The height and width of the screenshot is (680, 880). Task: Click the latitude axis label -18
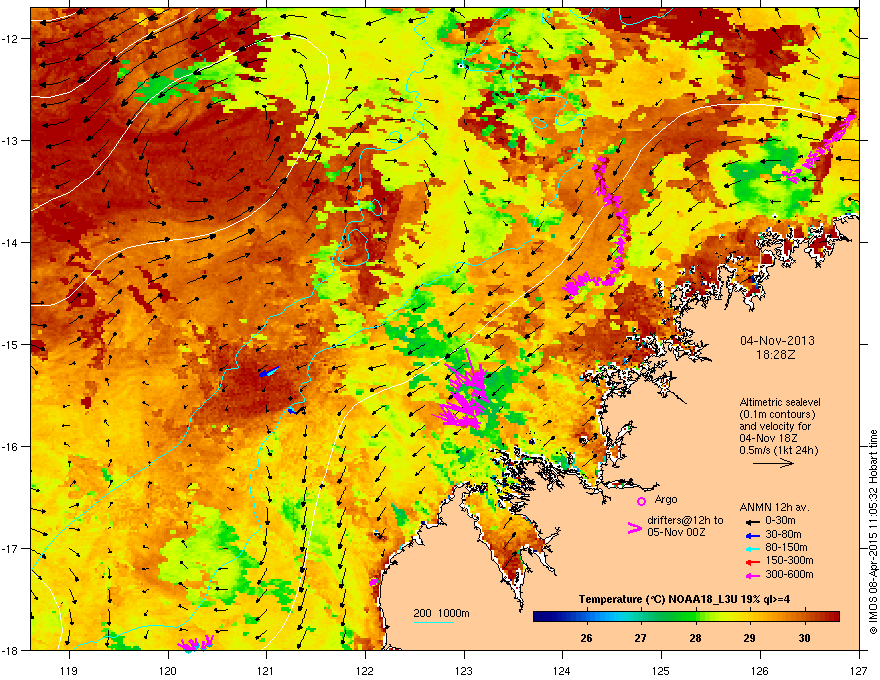click(x=11, y=650)
